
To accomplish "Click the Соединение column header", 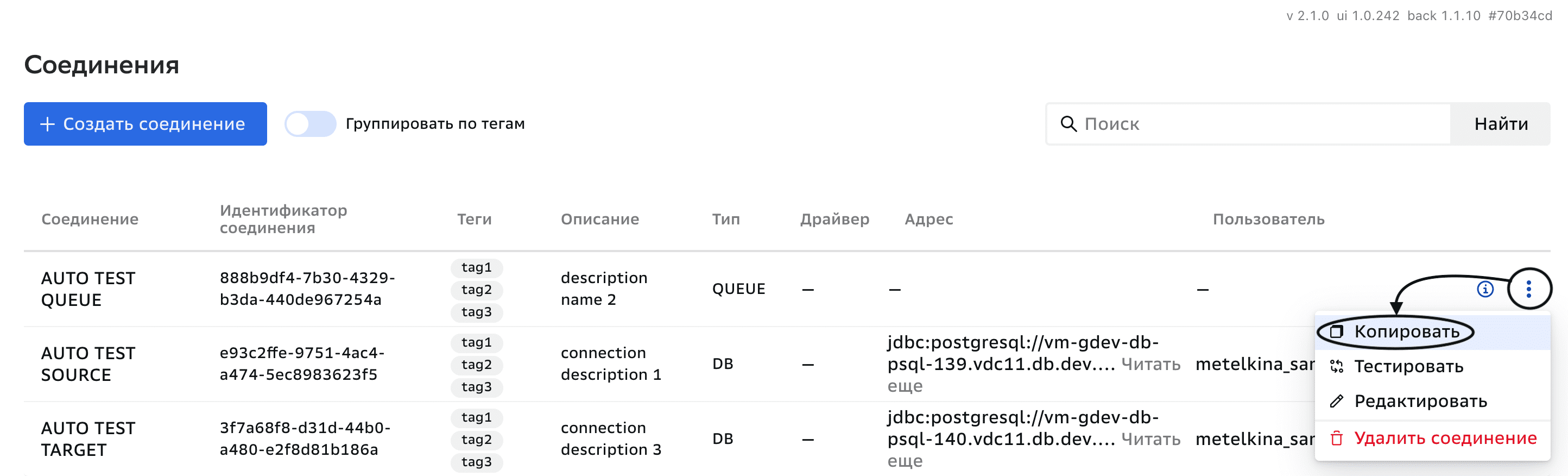I will click(90, 220).
